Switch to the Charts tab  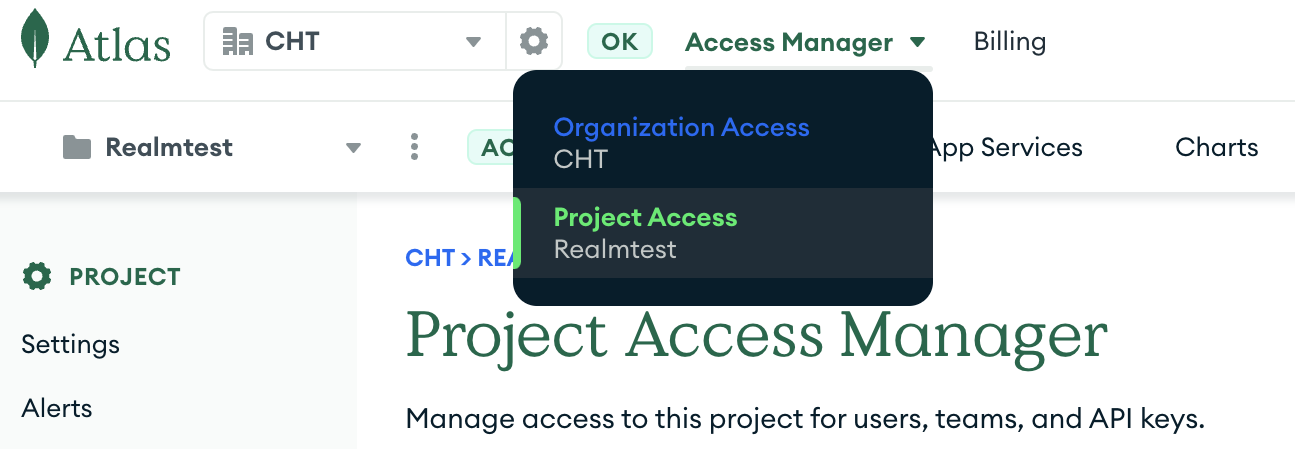(x=1216, y=148)
